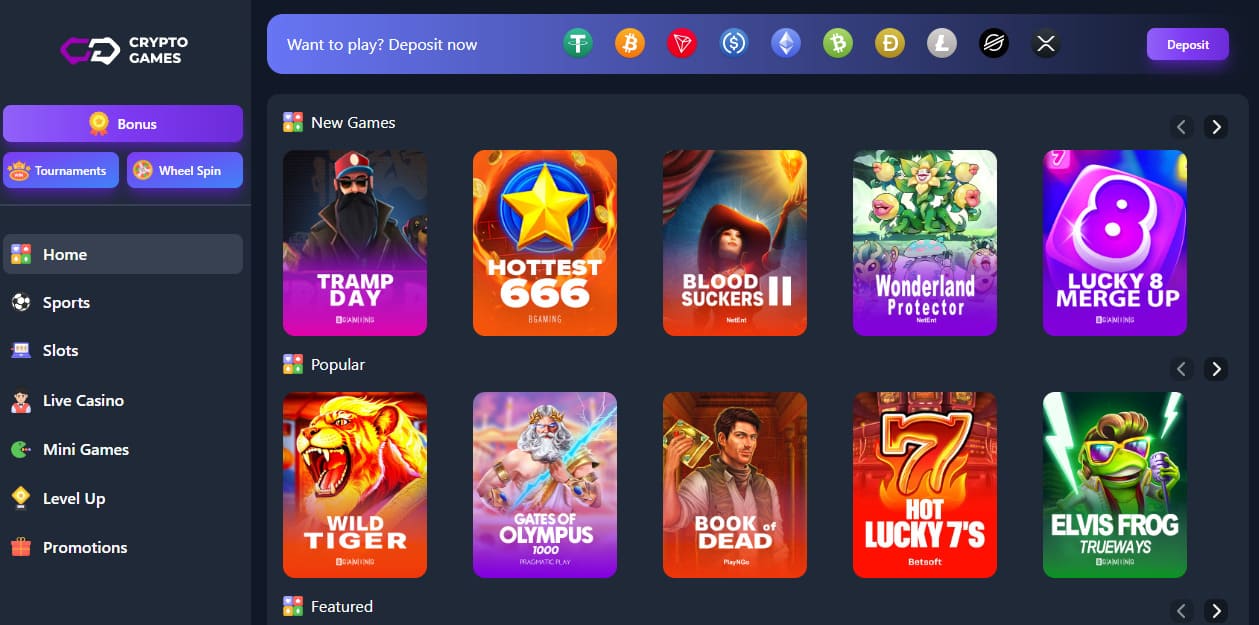Pick the Dogecoin coin icon
This screenshot has width=1259, height=625.
click(x=889, y=43)
